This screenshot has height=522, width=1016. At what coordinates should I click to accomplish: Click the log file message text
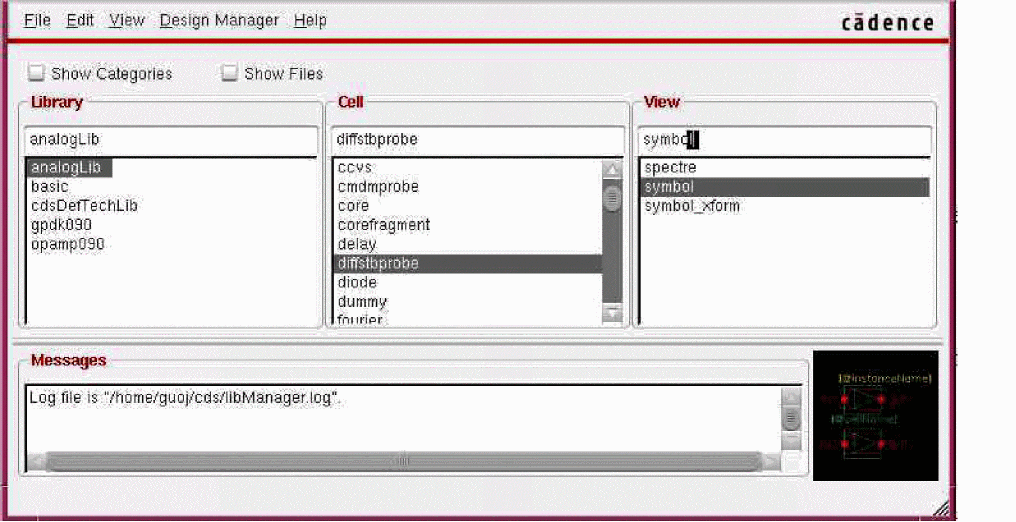click(185, 398)
